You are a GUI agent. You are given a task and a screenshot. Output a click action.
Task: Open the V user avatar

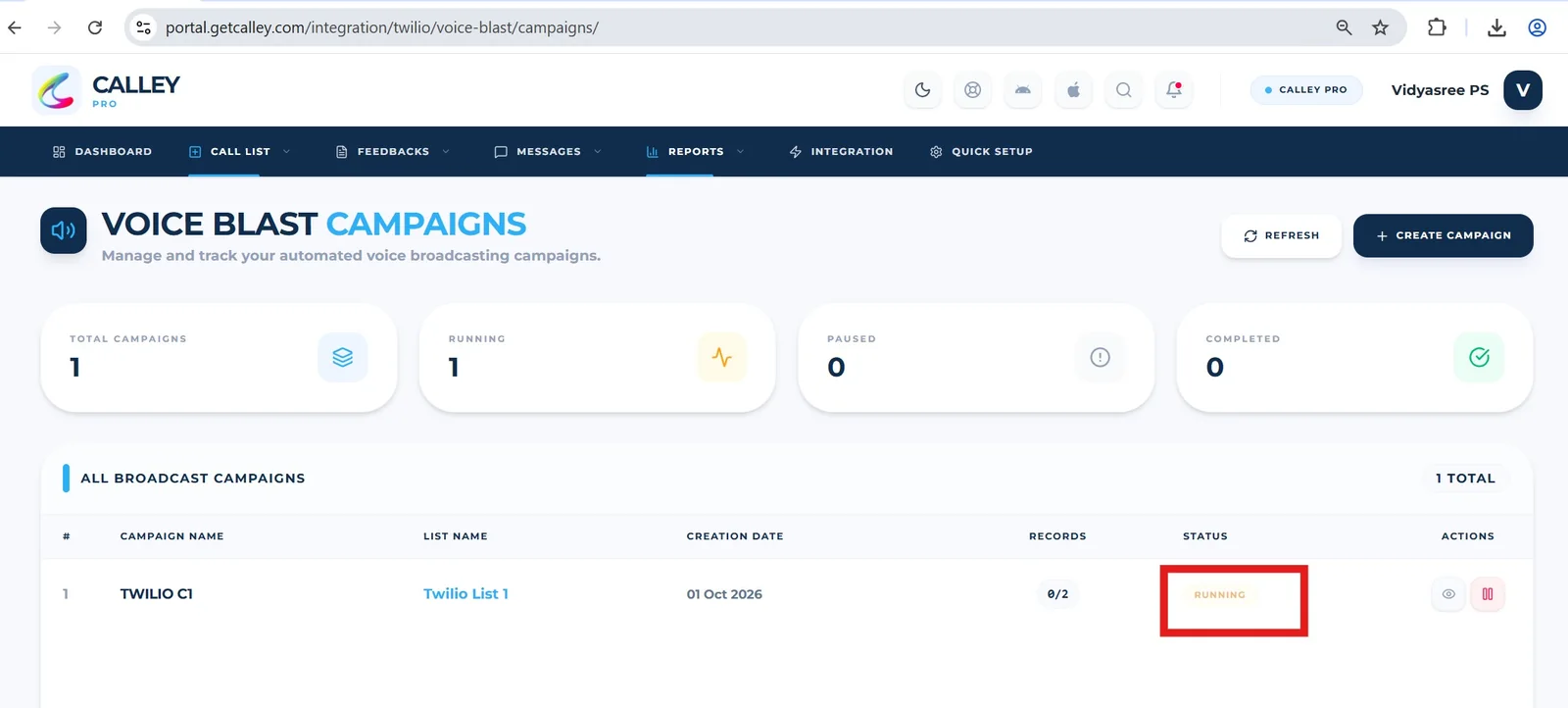(x=1523, y=90)
